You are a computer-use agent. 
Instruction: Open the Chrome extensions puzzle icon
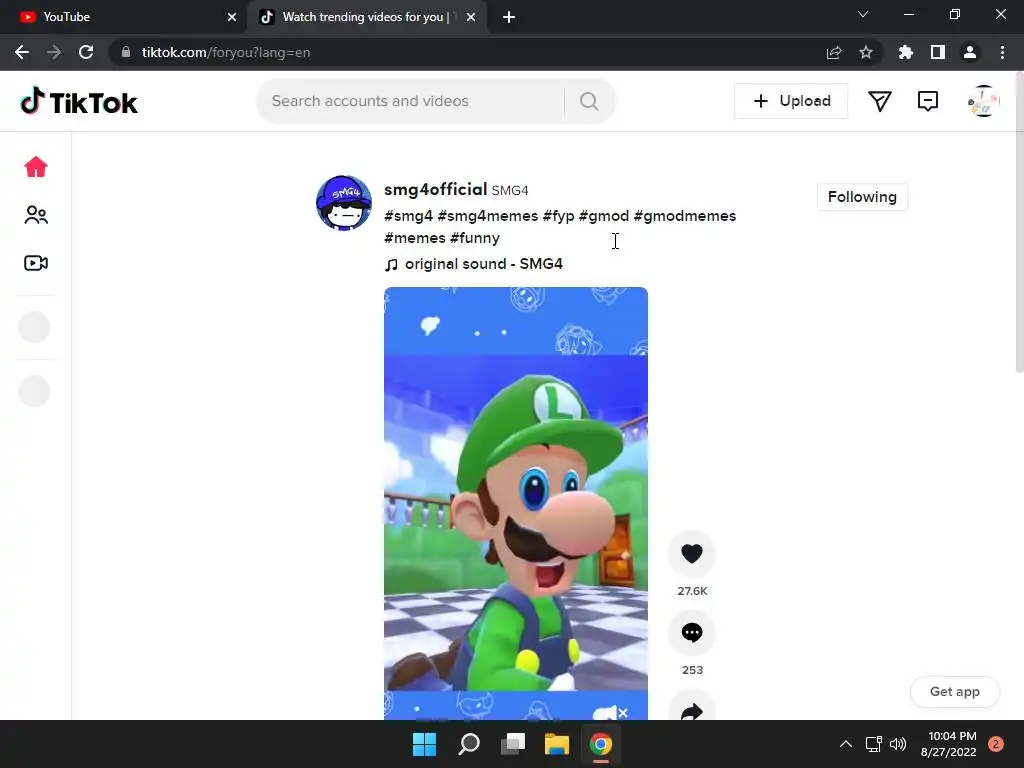click(906, 52)
